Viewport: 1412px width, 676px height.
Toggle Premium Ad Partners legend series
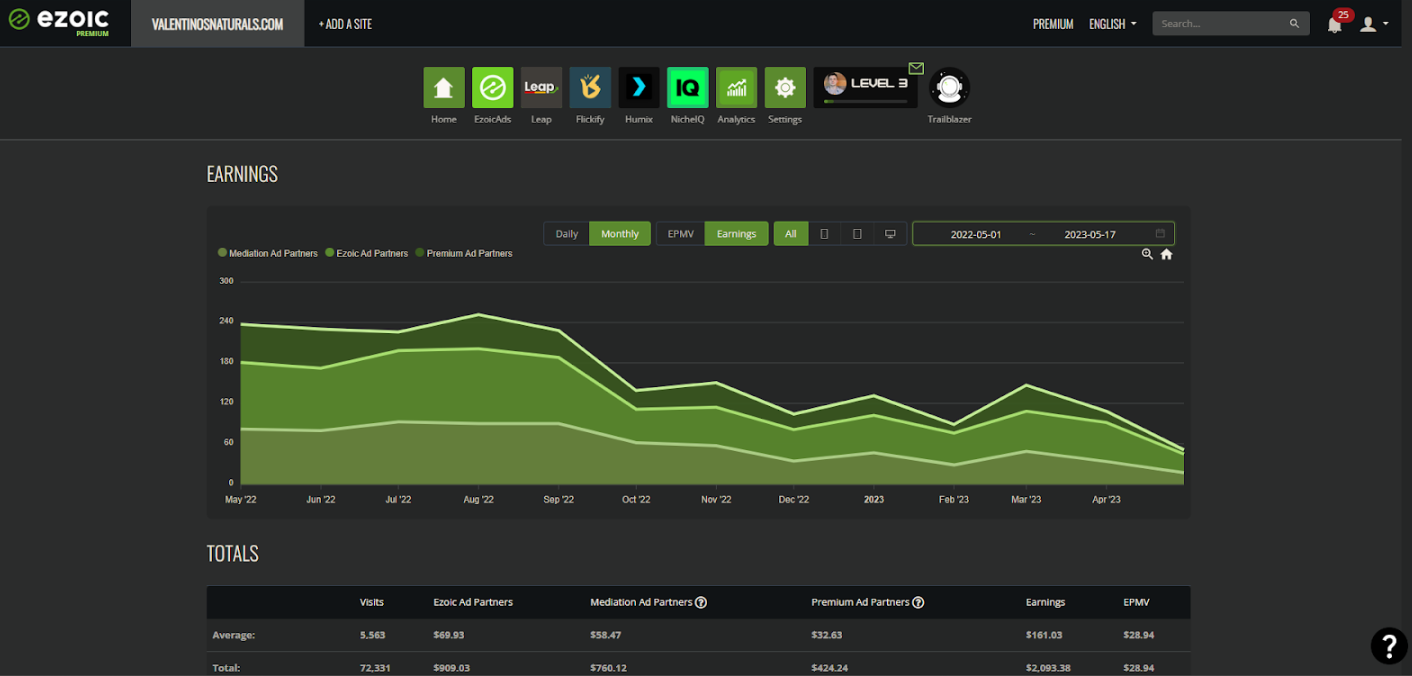coord(464,254)
